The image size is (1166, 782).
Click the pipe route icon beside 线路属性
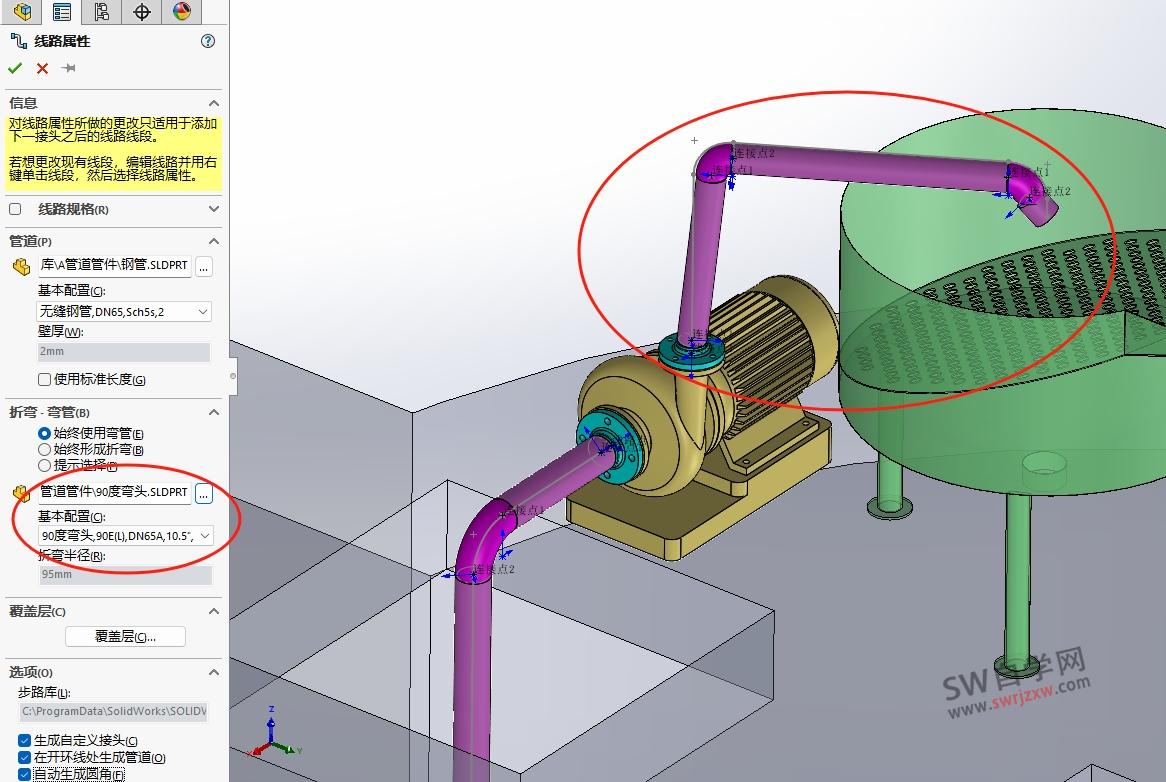(16, 41)
